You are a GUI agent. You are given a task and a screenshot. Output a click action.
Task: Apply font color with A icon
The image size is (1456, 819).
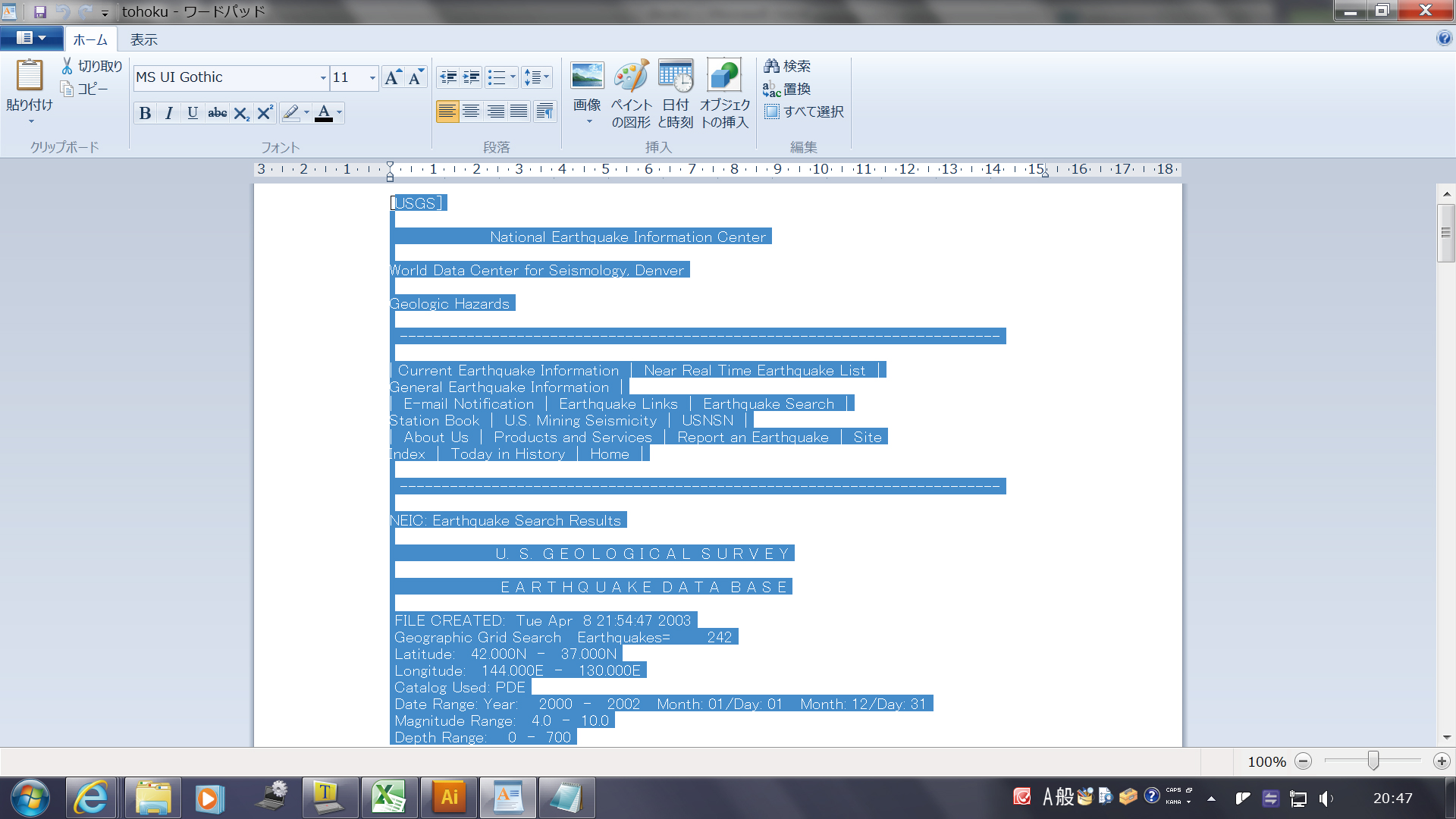coord(324,113)
